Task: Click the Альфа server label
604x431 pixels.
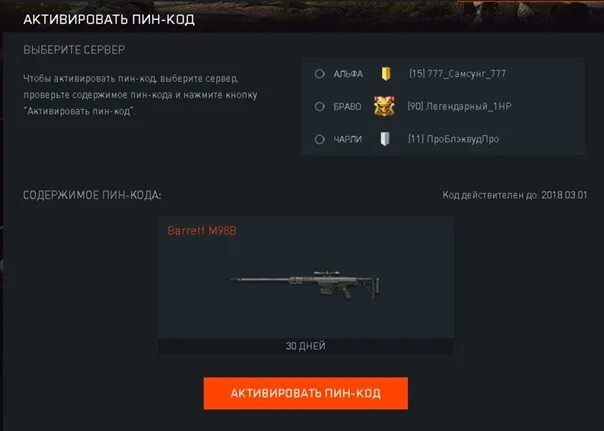Action: pyautogui.click(x=348, y=74)
